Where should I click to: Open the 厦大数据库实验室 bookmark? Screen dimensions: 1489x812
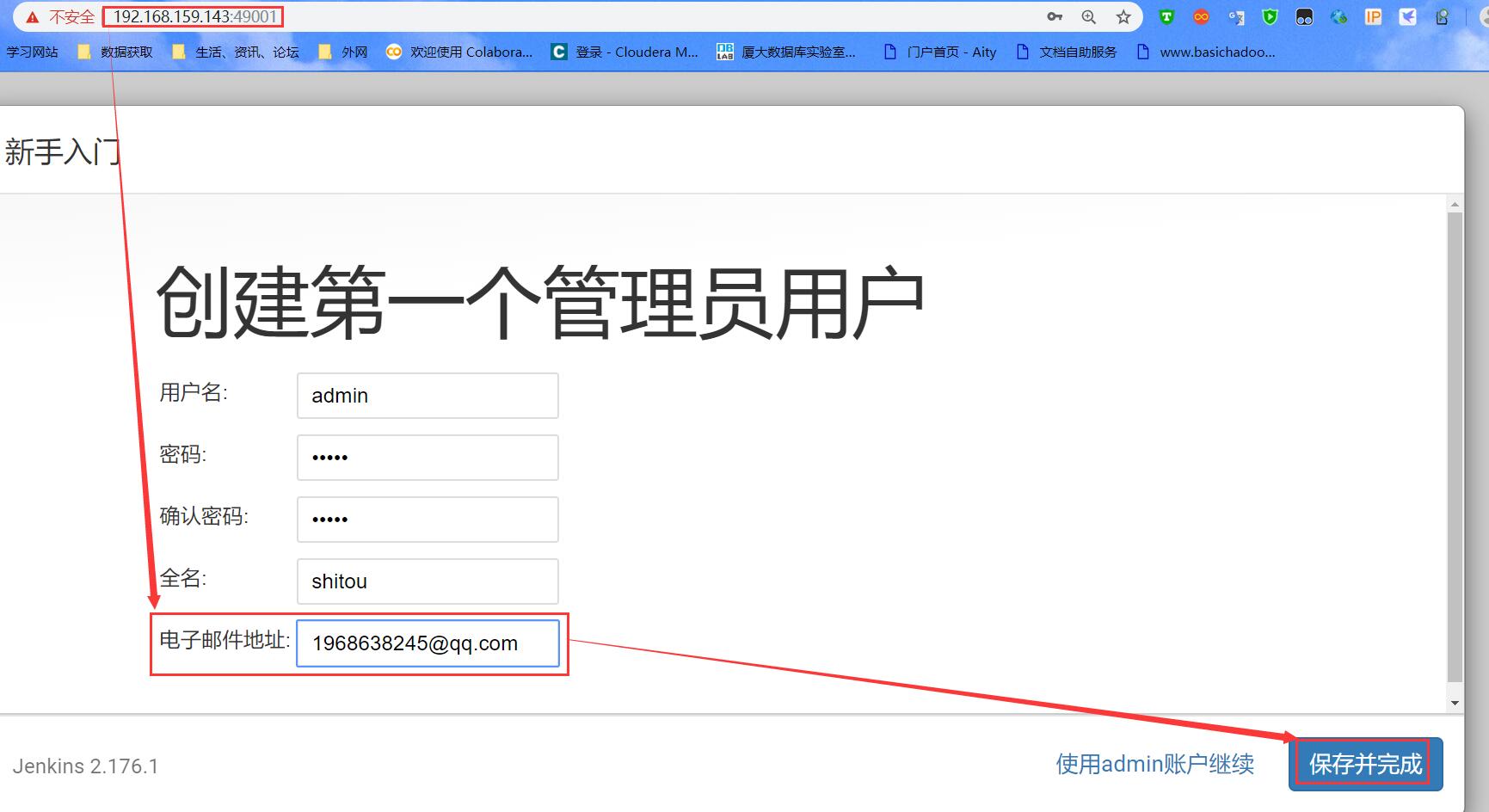786,52
